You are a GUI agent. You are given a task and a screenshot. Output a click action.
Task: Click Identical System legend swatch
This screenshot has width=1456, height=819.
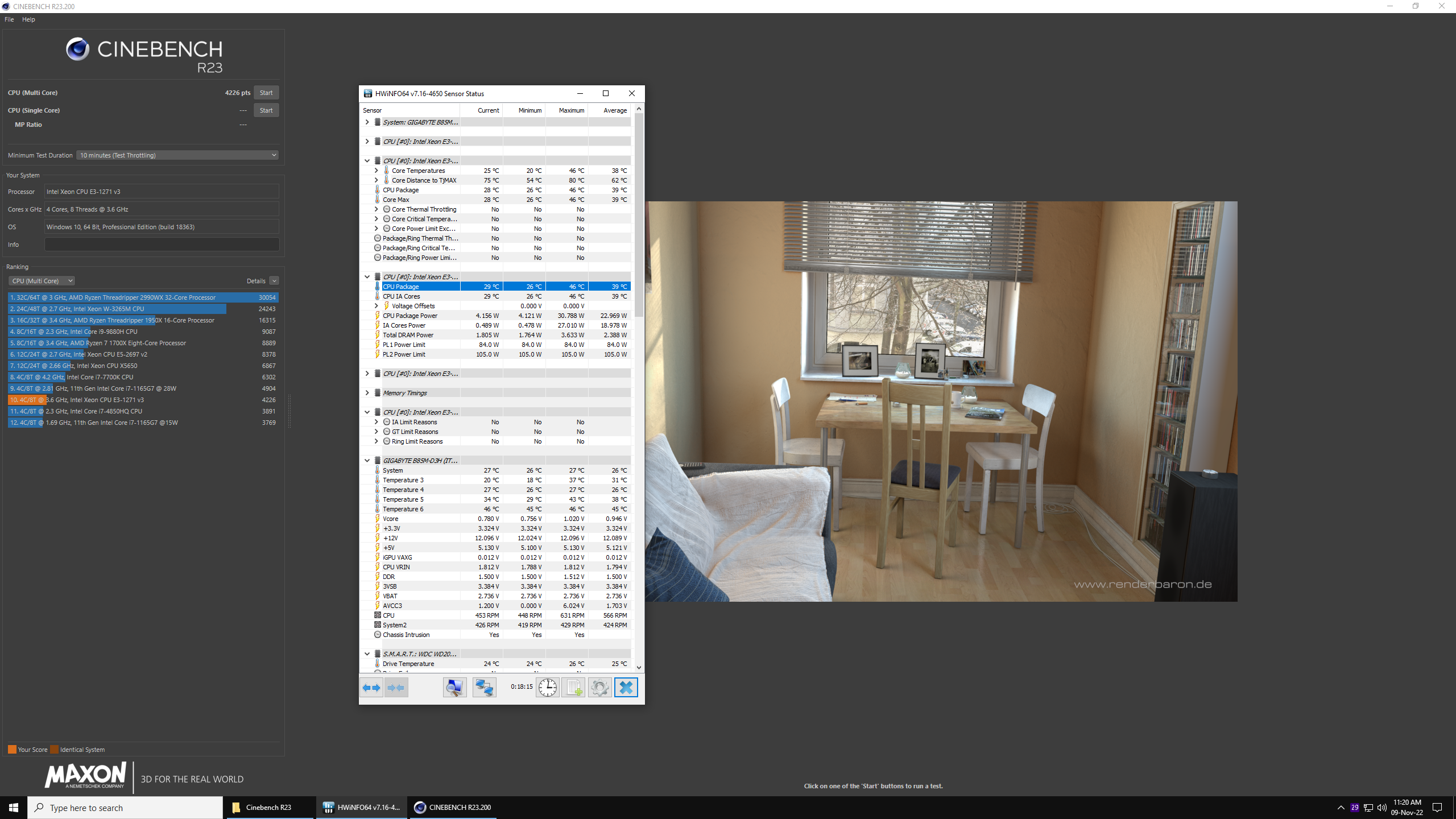coord(54,750)
